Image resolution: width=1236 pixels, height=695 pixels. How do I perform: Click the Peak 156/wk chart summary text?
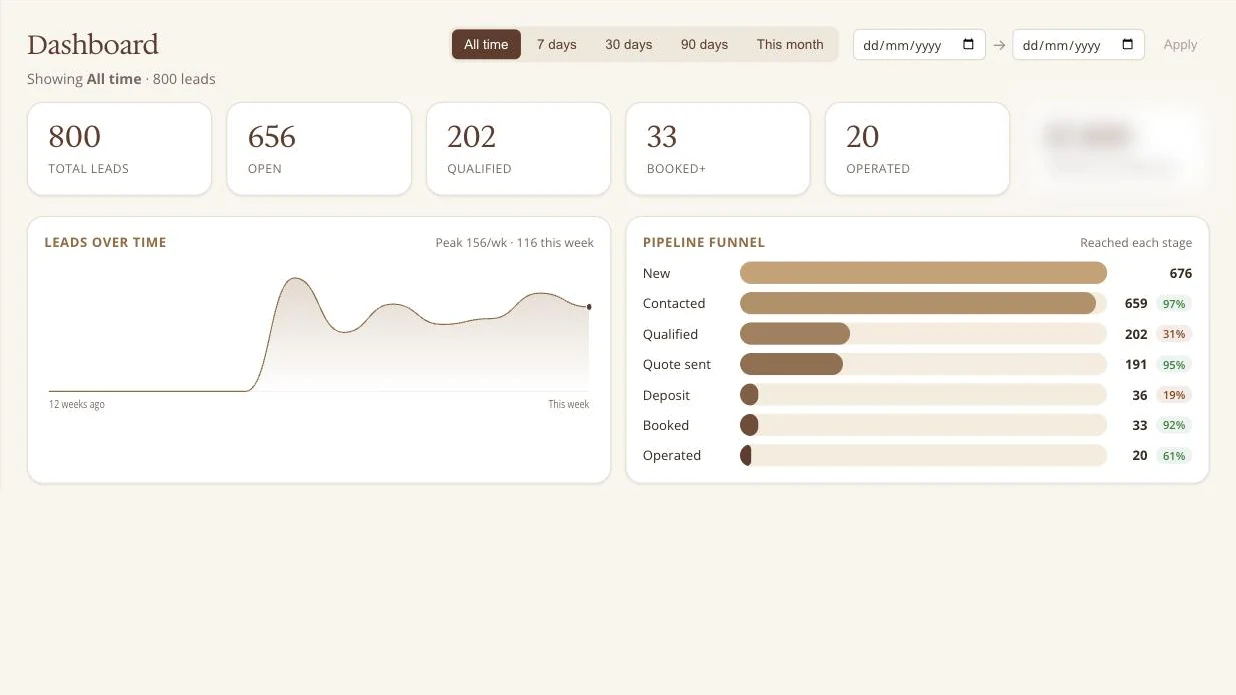click(515, 243)
